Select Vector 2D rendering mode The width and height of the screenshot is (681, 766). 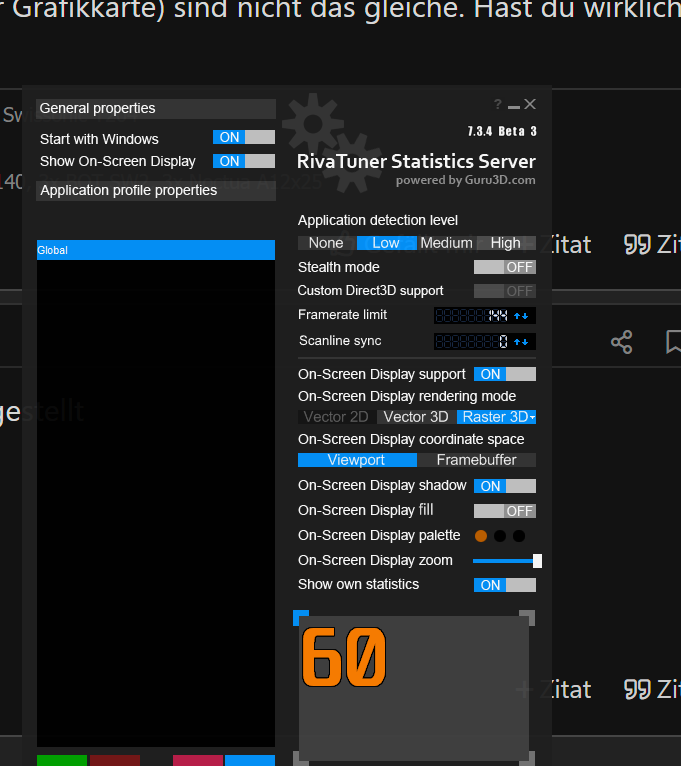pyautogui.click(x=337, y=417)
